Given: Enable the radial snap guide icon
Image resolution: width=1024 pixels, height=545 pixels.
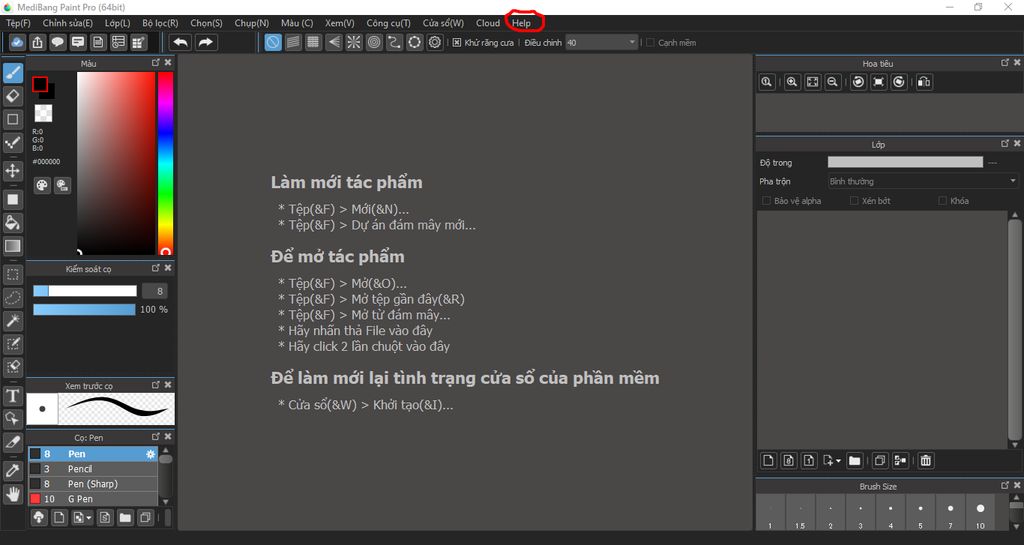Looking at the screenshot, I should click(x=353, y=42).
